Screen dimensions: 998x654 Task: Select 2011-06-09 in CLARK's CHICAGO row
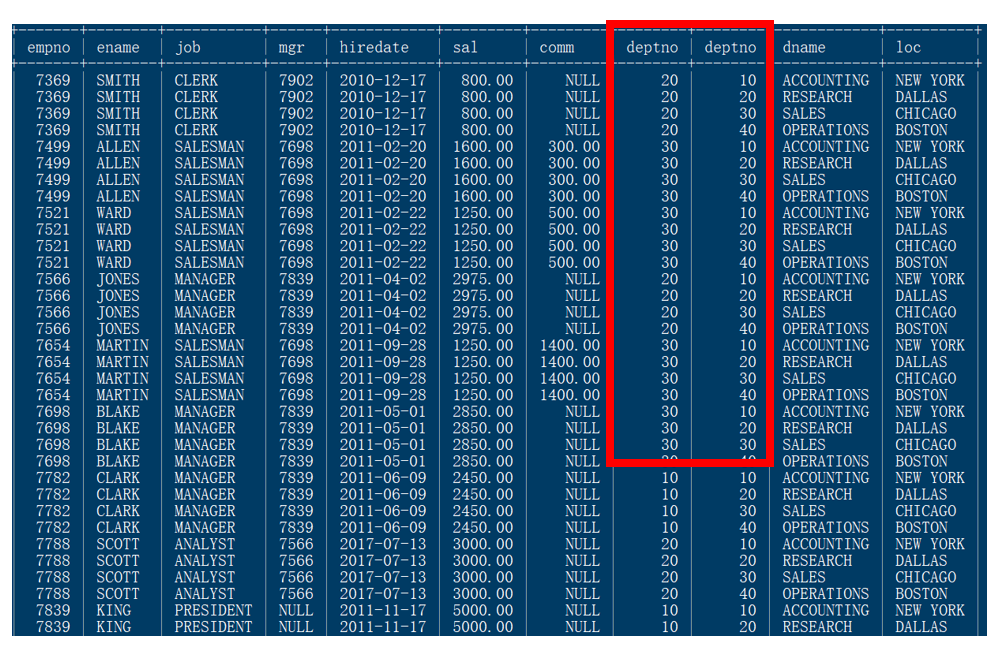coord(383,511)
